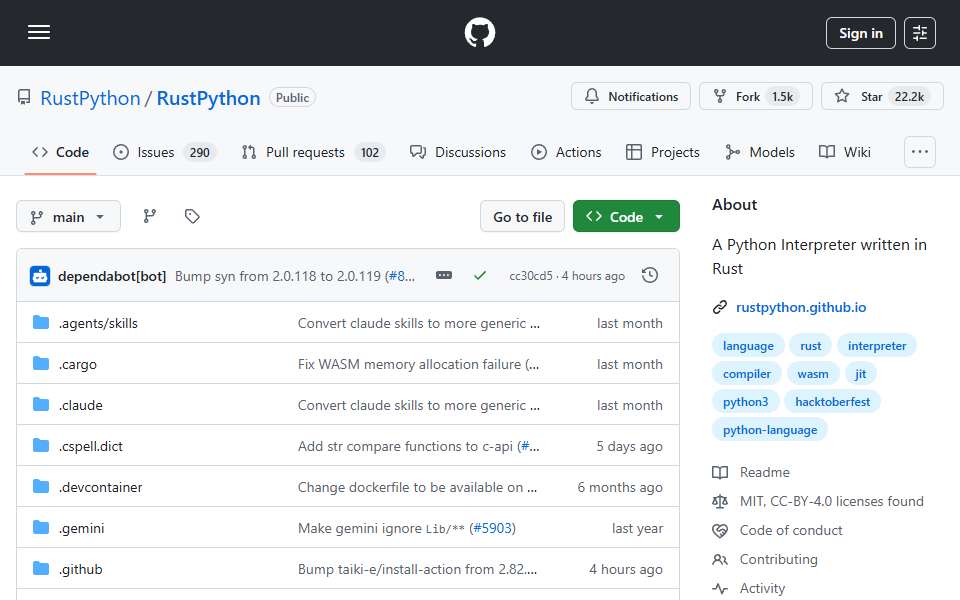The width and height of the screenshot is (960, 600).
Task: Open the .claude folder
Action: (x=81, y=405)
